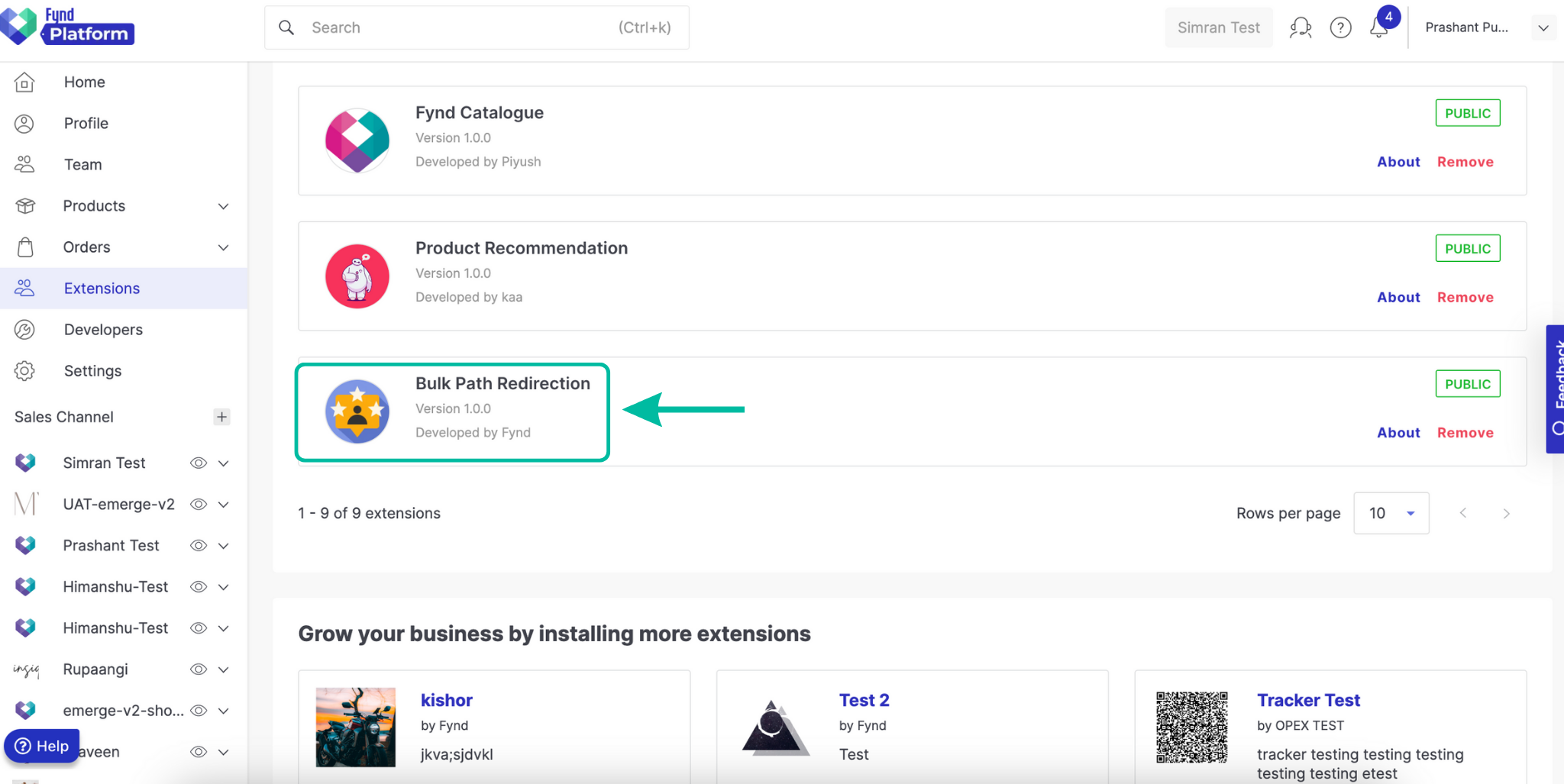
Task: Remove the Fynd Catalogue extension
Action: (1464, 161)
